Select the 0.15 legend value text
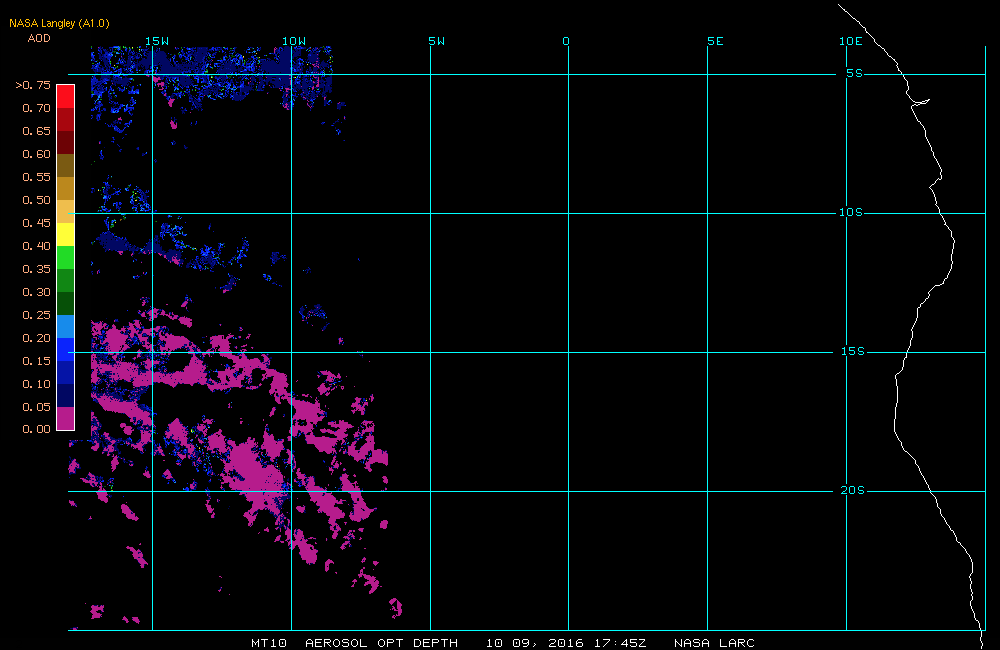The height and width of the screenshot is (650, 1000). click(36, 361)
